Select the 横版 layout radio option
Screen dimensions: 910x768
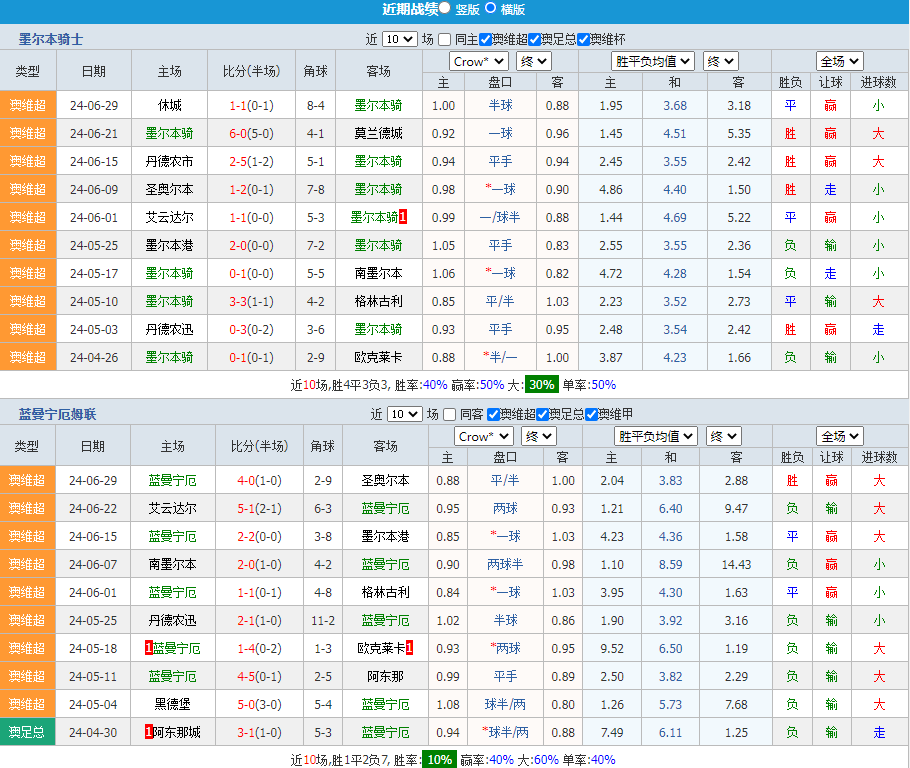(491, 8)
